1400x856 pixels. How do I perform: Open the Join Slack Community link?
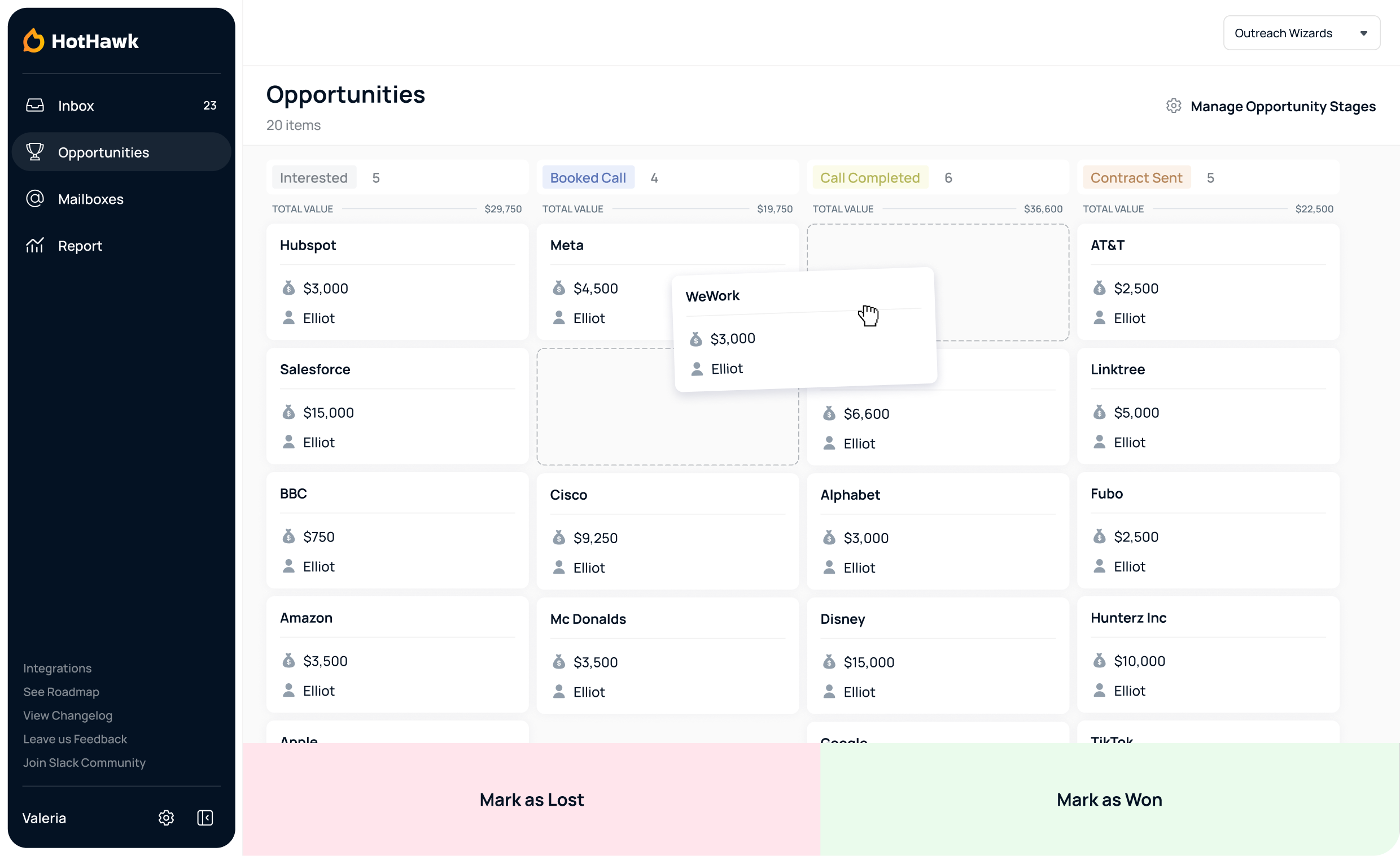point(84,763)
